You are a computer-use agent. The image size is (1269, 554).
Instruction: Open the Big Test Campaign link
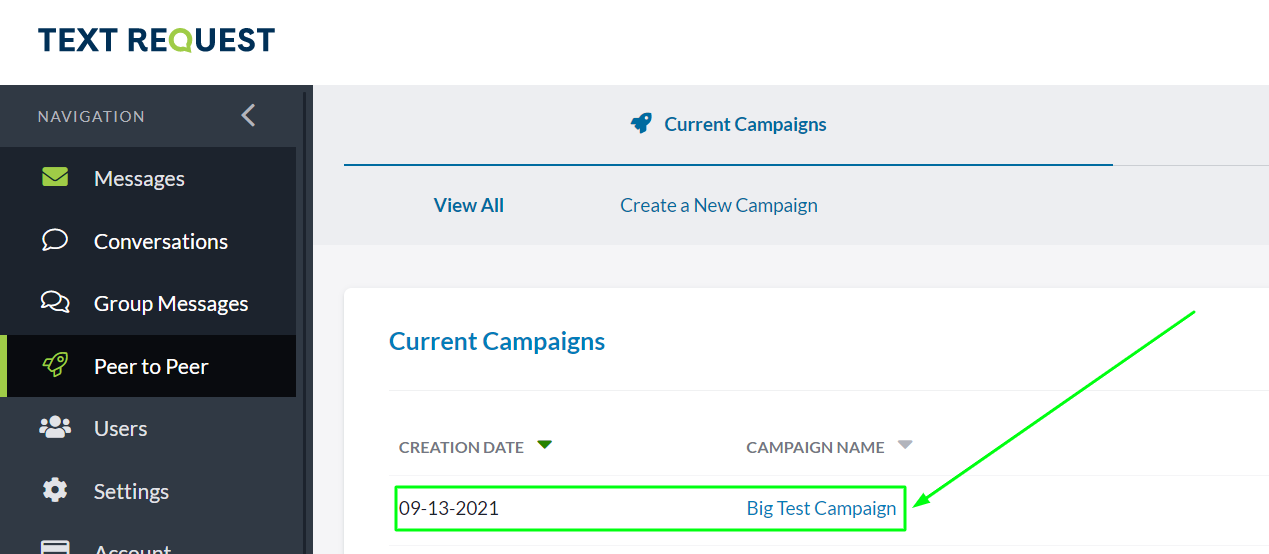point(821,508)
